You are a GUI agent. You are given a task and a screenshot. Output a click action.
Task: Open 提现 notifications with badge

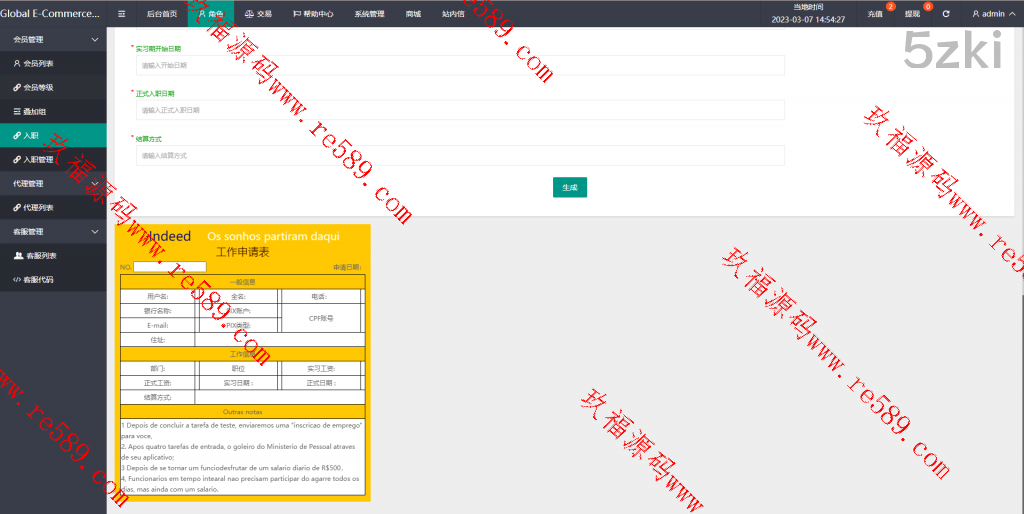coord(913,14)
